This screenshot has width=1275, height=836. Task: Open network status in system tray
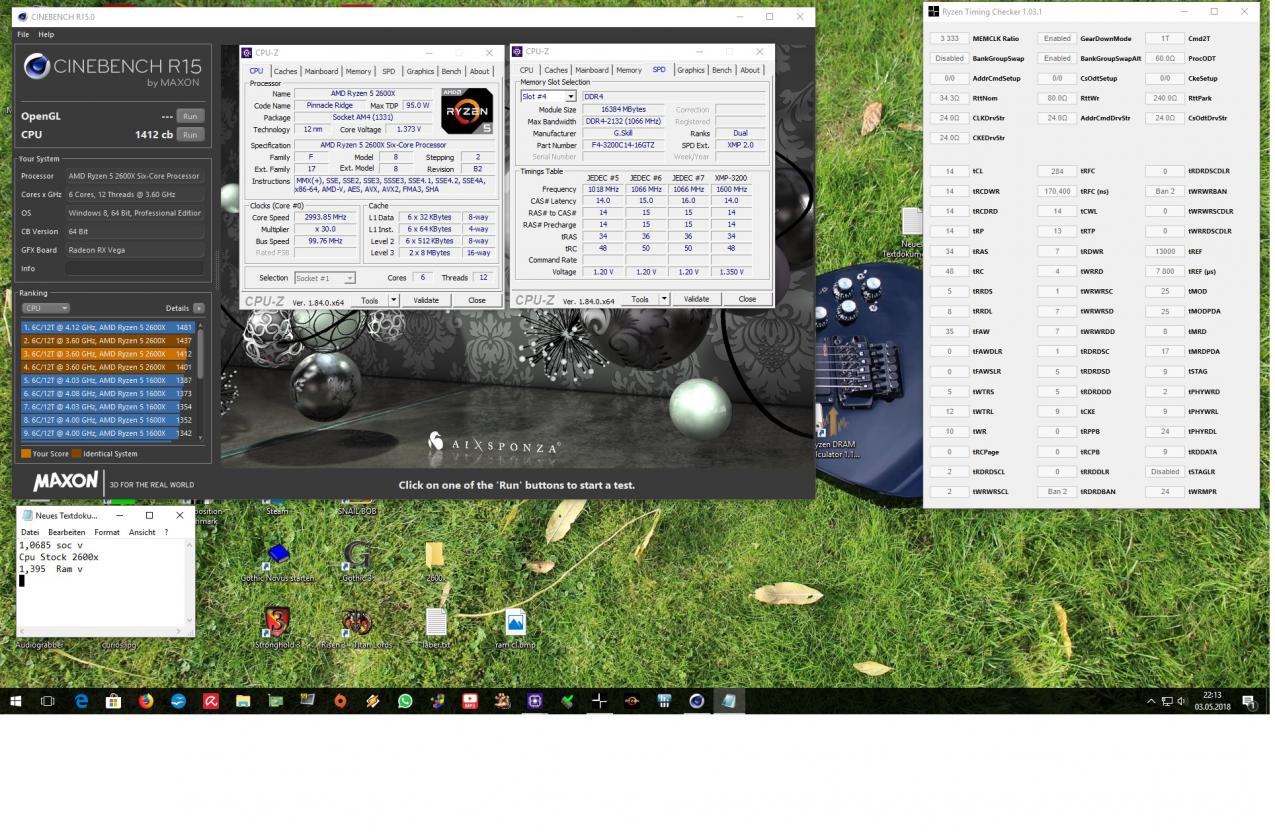pos(1167,701)
